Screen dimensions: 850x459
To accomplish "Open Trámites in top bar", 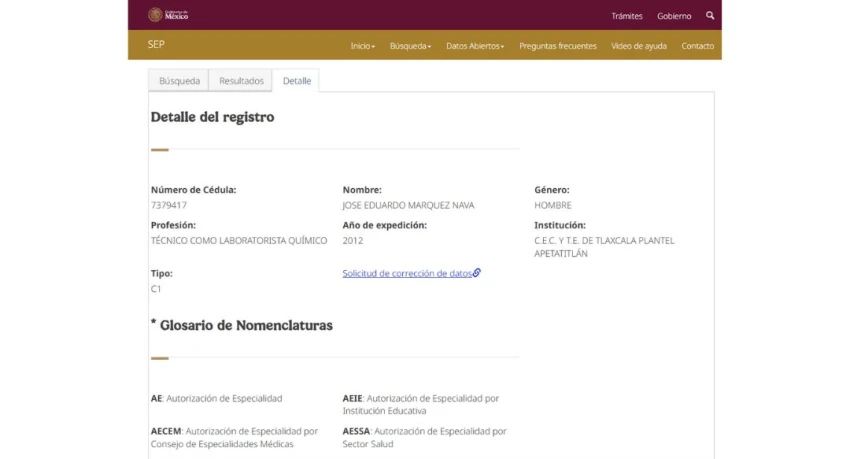I will 627,16.
